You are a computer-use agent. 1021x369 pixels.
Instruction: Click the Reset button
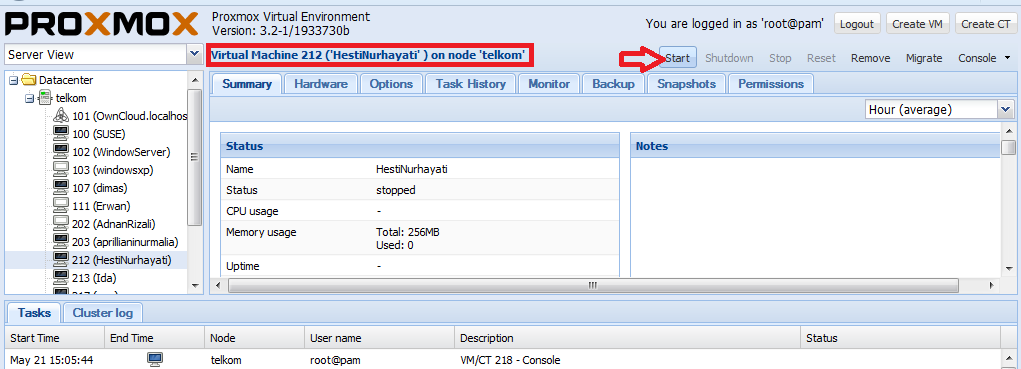[821, 58]
